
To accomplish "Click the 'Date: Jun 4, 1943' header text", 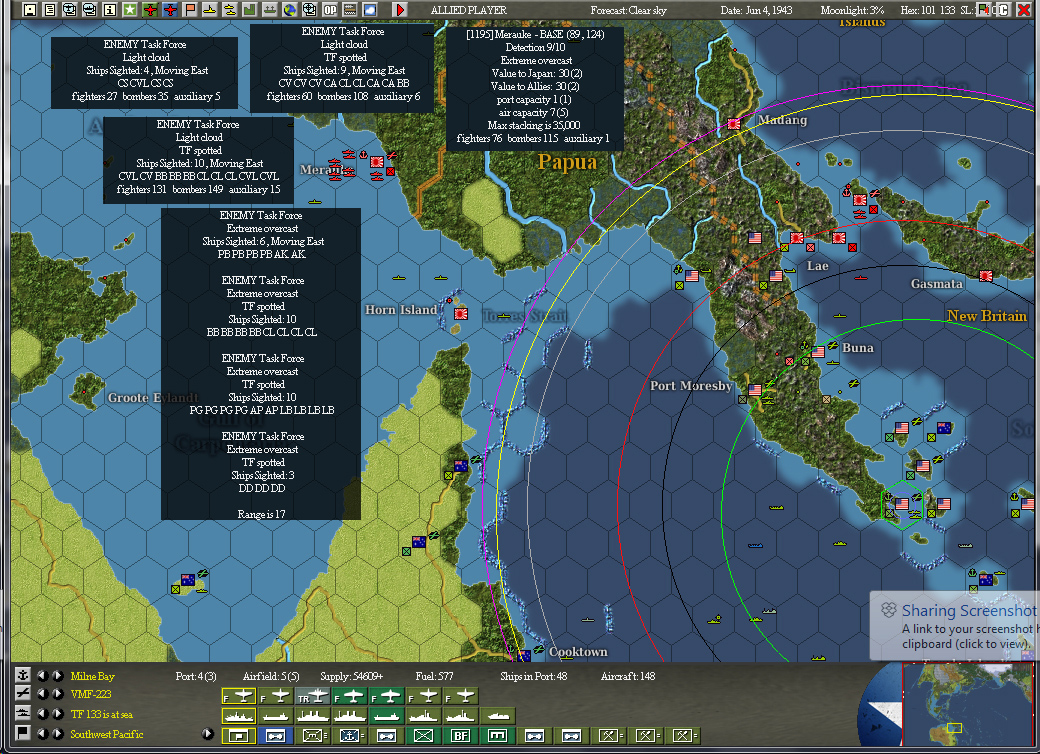I will (x=759, y=10).
